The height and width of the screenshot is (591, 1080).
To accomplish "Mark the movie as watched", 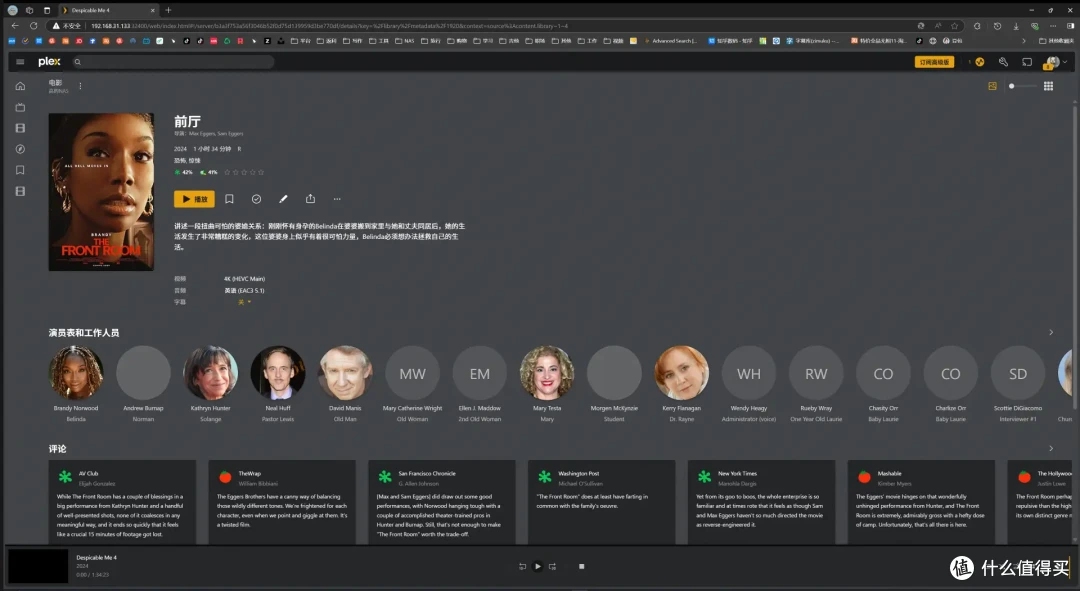I will coord(256,199).
